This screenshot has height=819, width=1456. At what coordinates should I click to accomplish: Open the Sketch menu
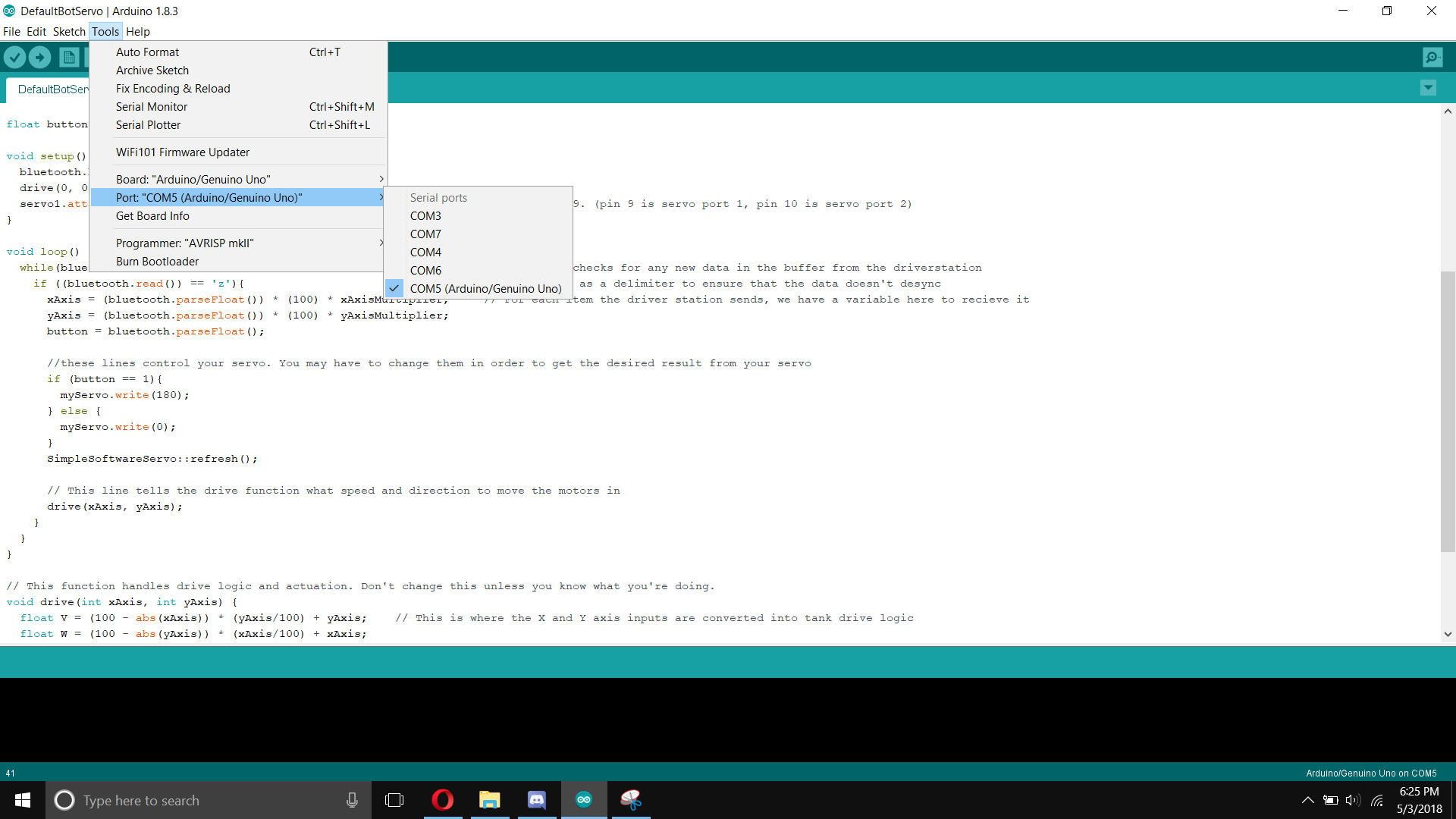pyautogui.click(x=69, y=32)
